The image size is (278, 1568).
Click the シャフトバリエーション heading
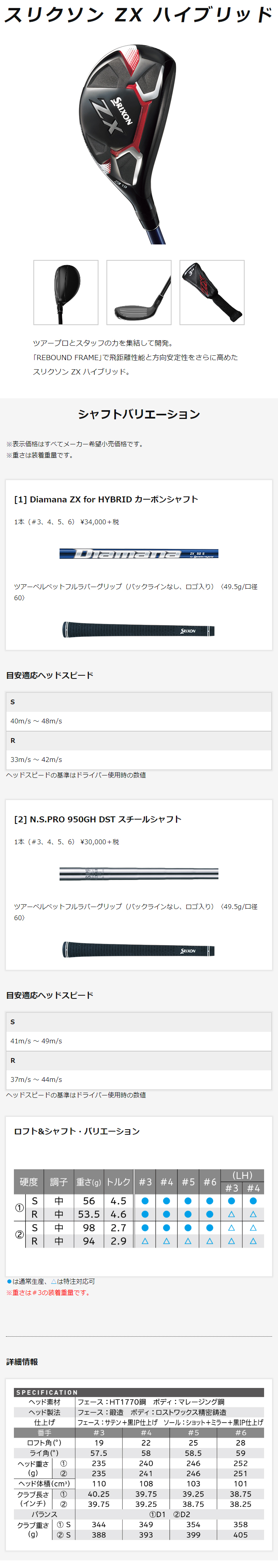coord(139,414)
